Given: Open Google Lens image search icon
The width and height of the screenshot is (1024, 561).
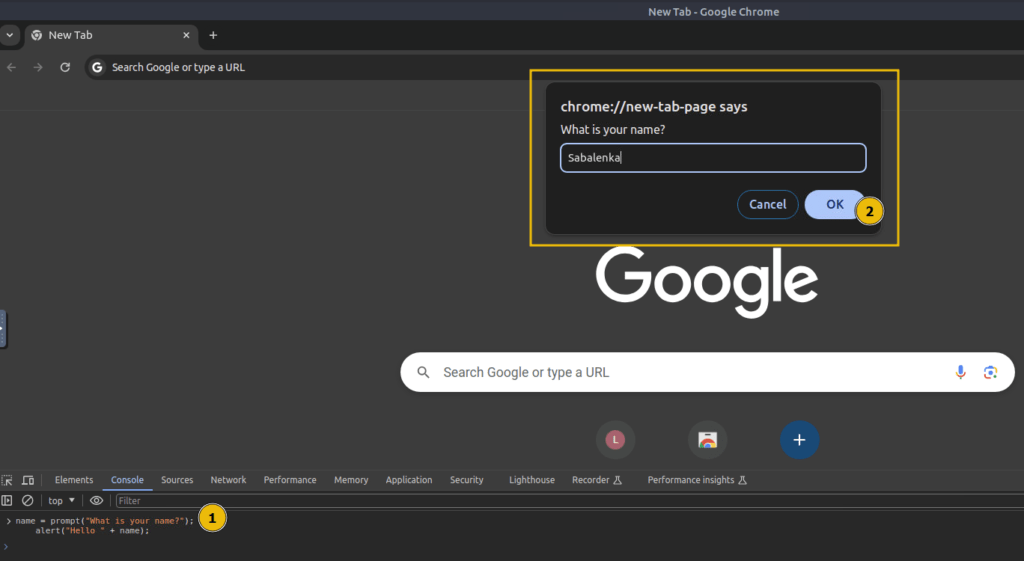Looking at the screenshot, I should pos(990,372).
